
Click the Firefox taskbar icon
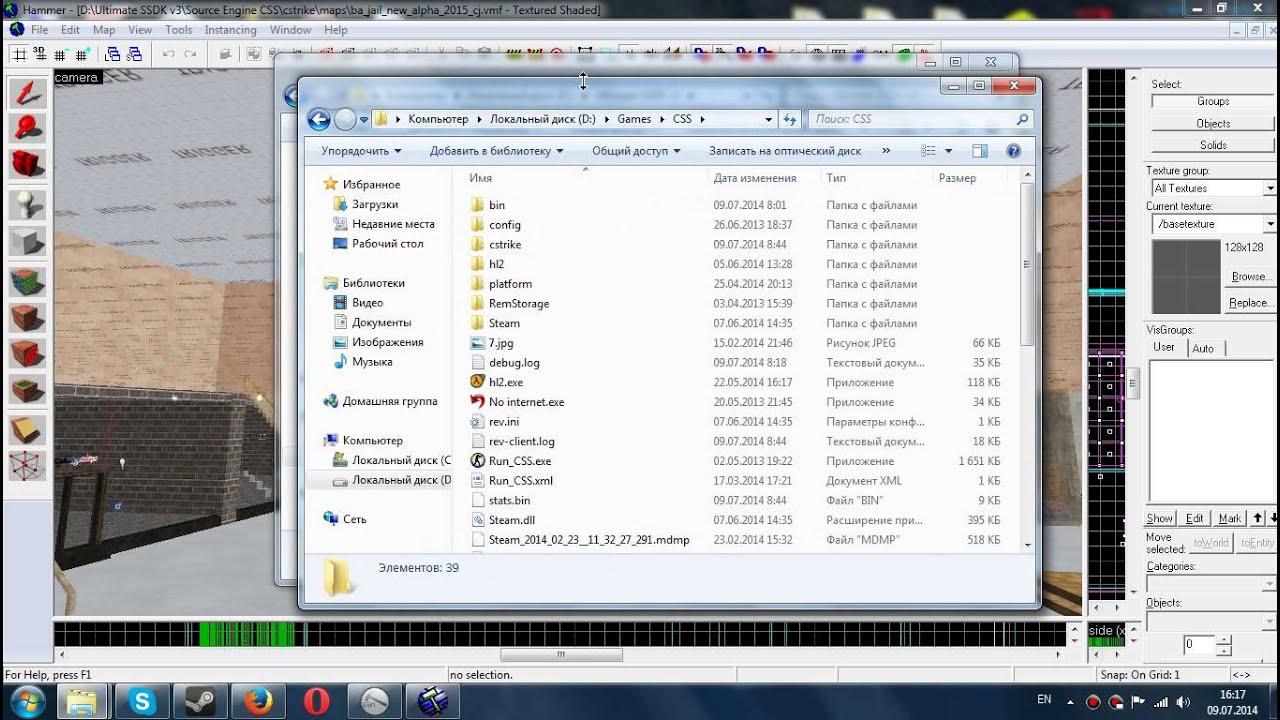[x=258, y=701]
